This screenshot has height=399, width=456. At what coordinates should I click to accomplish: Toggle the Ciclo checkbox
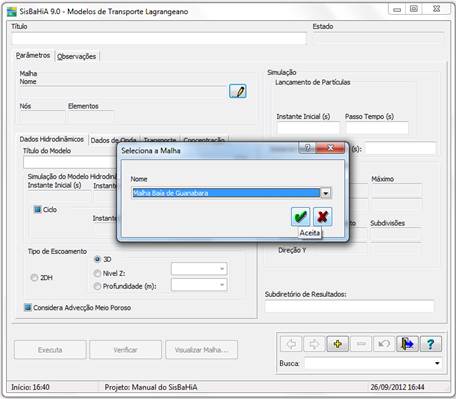pyautogui.click(x=38, y=209)
